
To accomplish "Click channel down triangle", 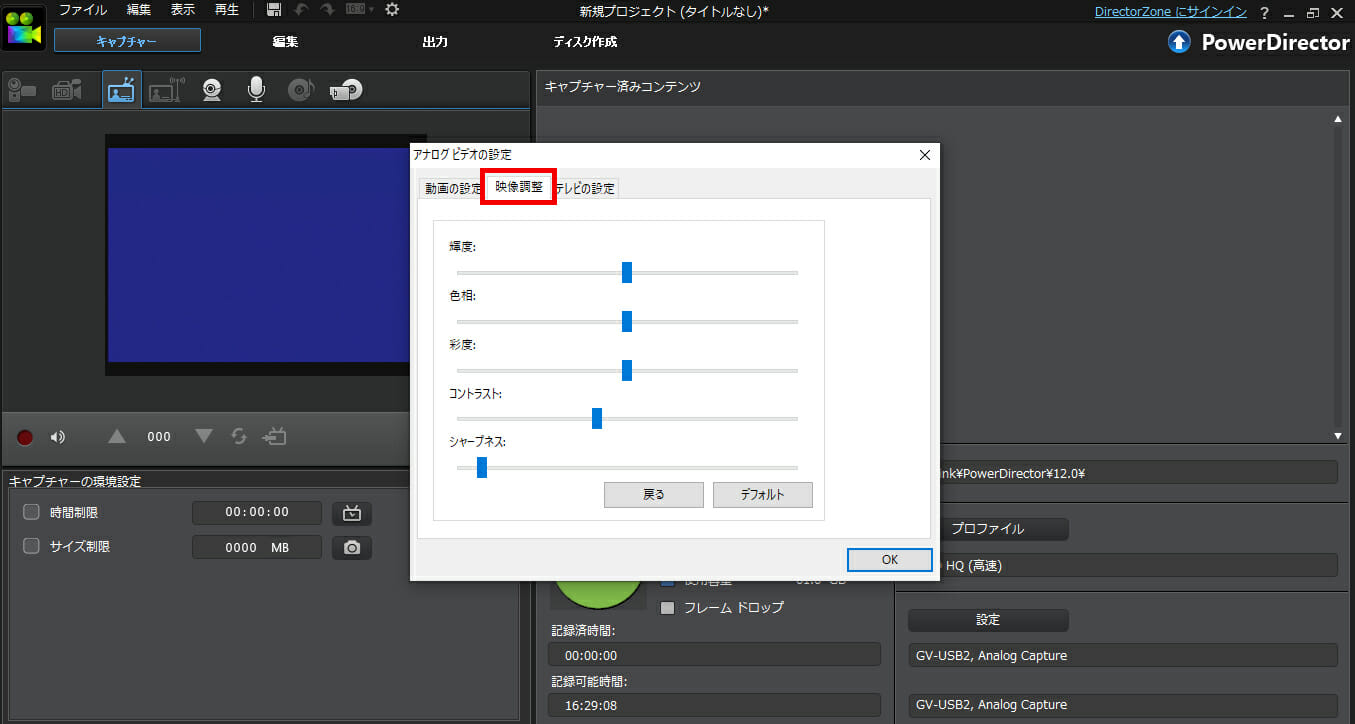I will (204, 436).
